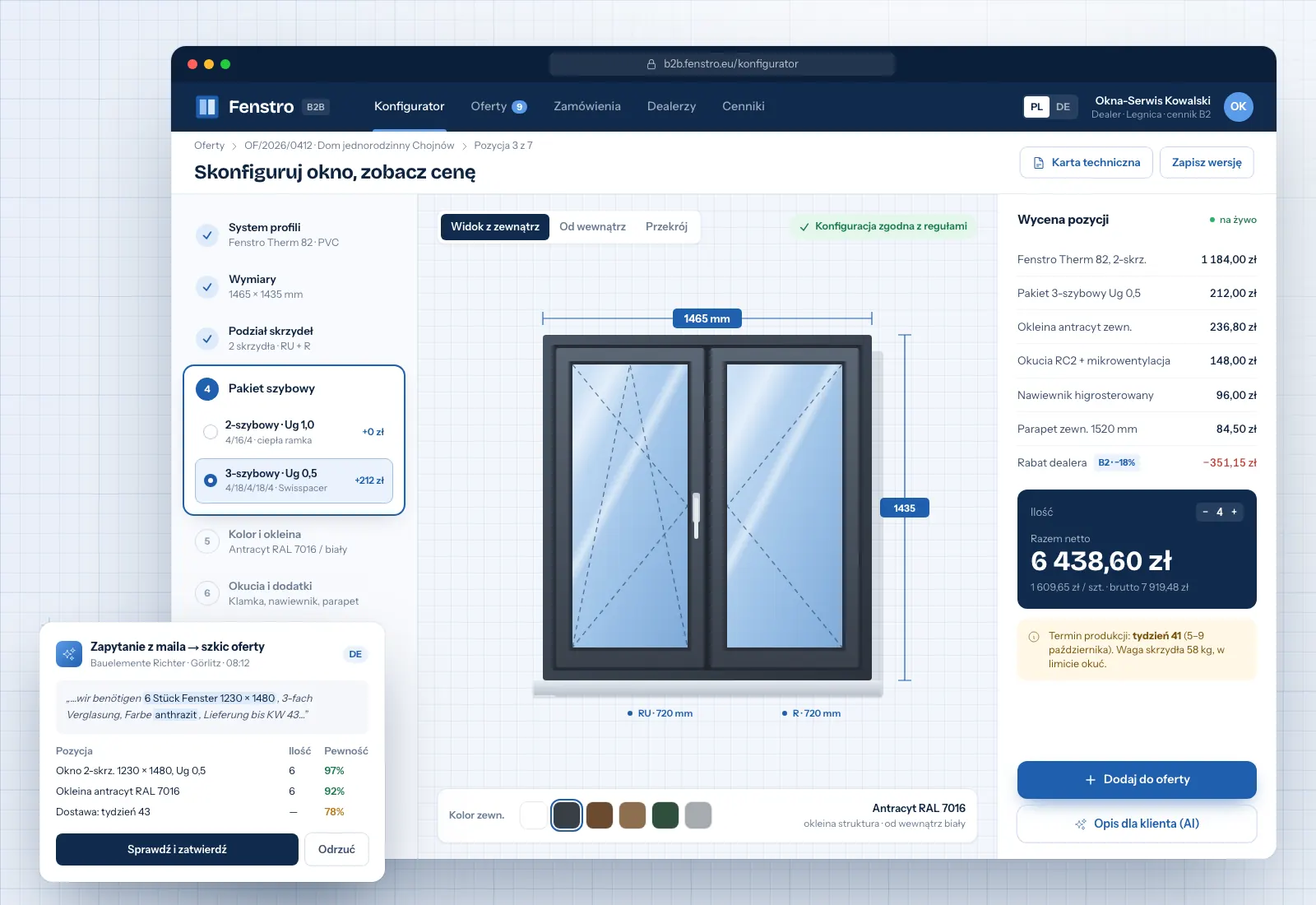
Task: Click the step 6 circle for Okucia i dodatki
Action: (x=207, y=593)
